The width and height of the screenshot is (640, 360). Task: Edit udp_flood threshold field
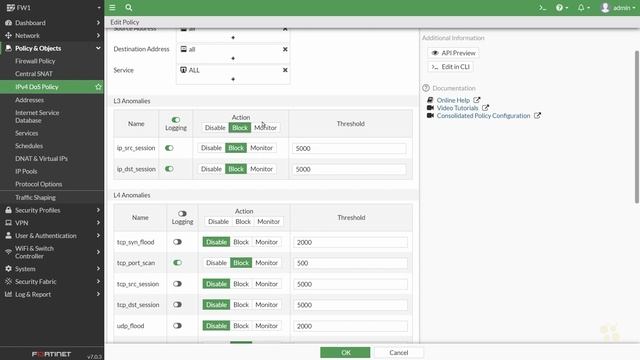350,326
